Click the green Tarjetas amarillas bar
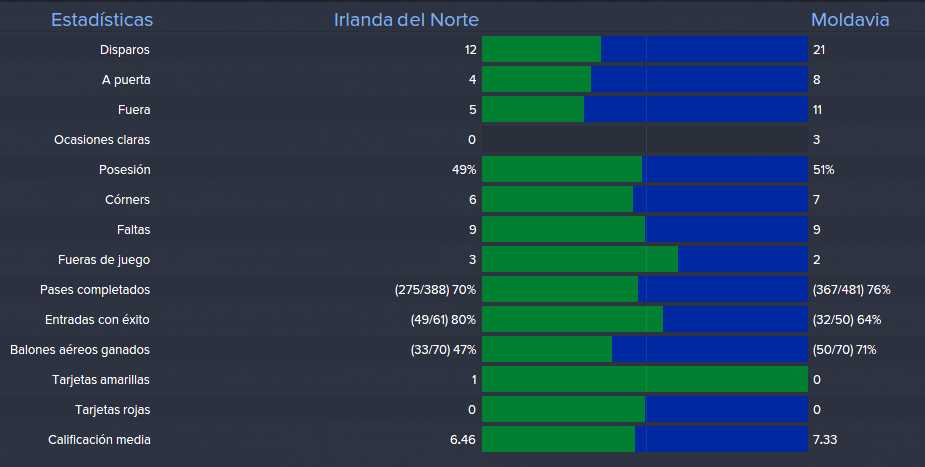925x467 pixels. point(644,380)
